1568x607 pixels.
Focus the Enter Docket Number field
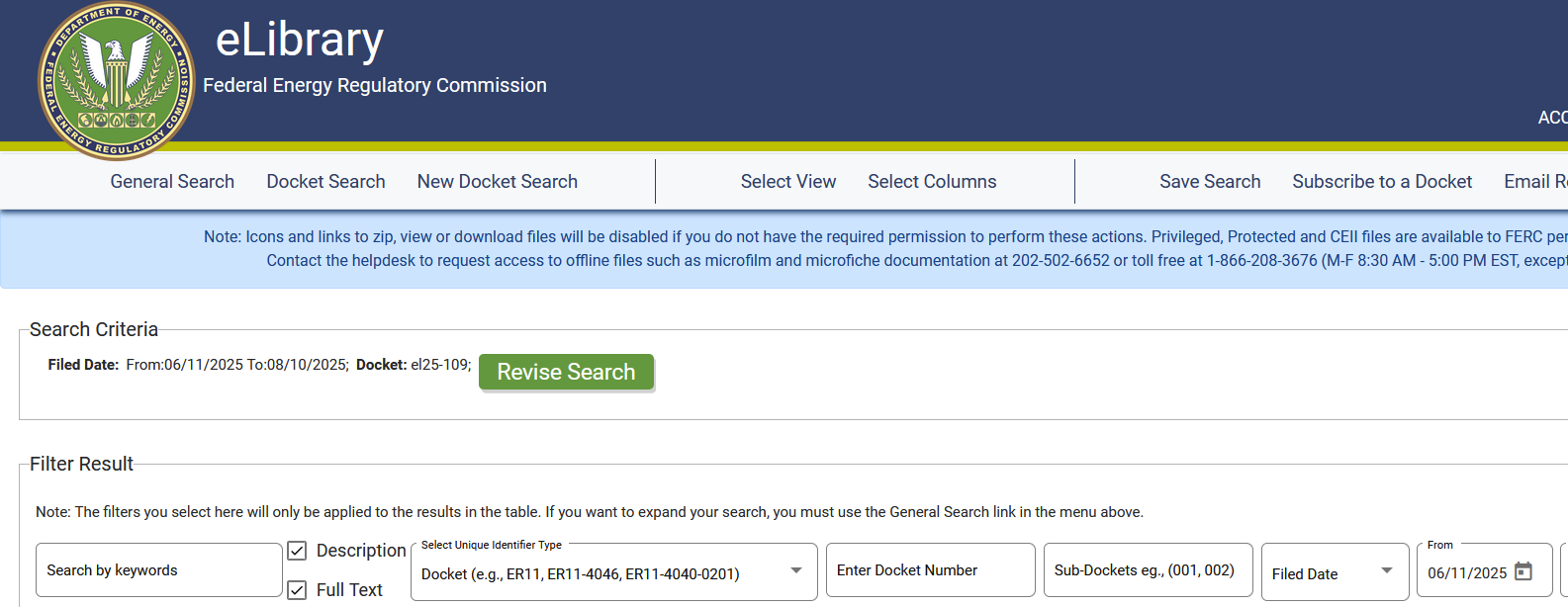[930, 570]
